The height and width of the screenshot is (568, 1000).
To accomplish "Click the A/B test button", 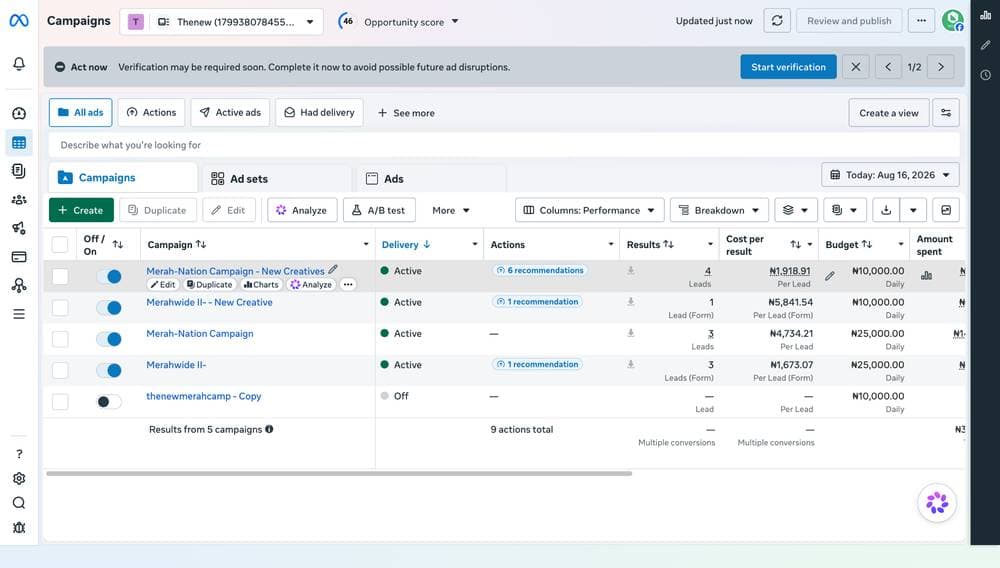I will [x=379, y=210].
